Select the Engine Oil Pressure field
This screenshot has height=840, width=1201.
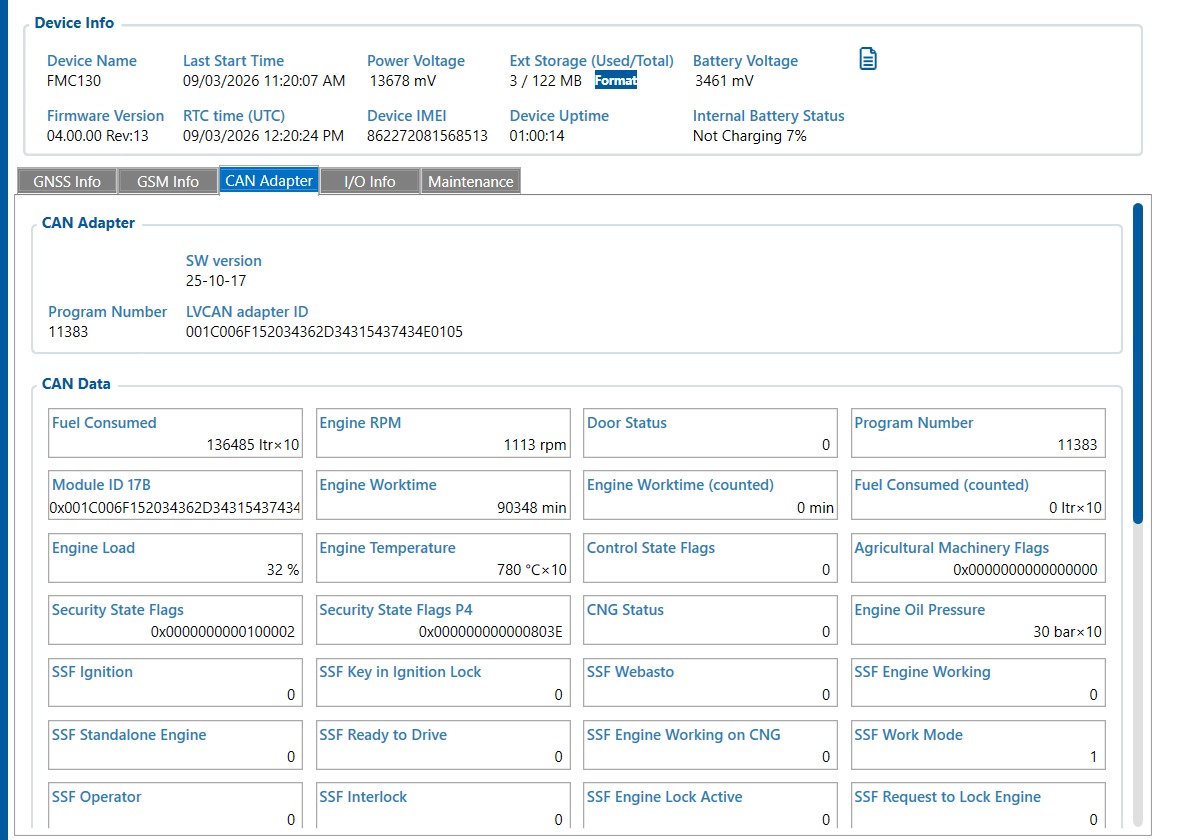click(x=978, y=621)
